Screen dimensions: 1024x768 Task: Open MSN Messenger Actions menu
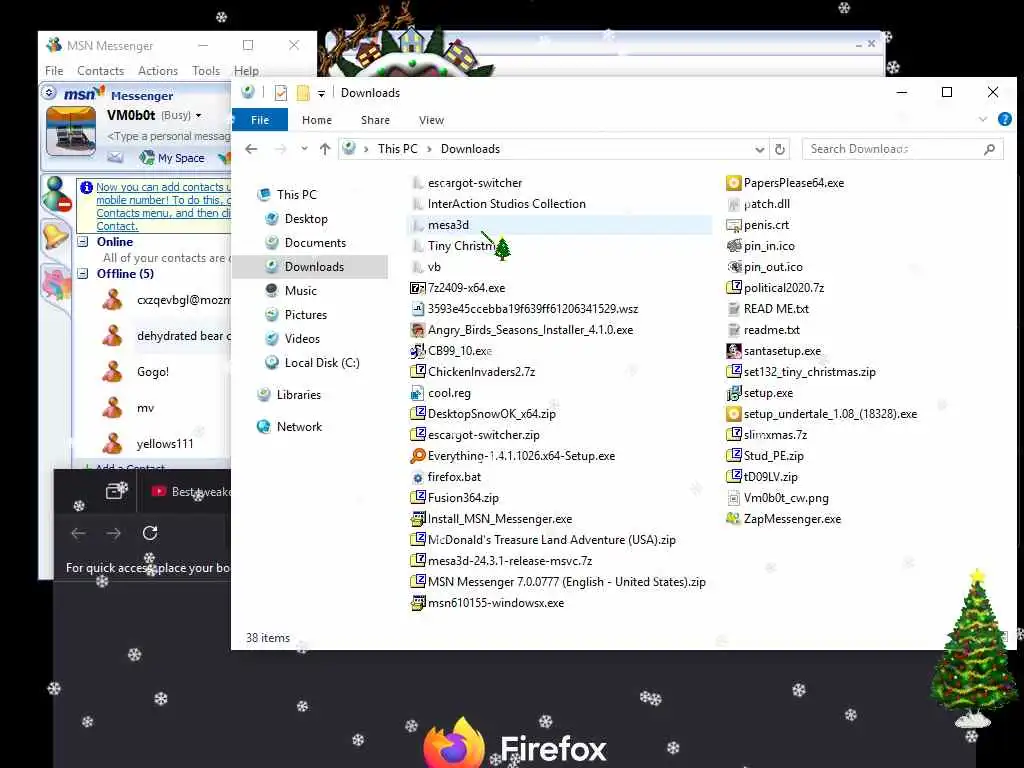(x=158, y=71)
